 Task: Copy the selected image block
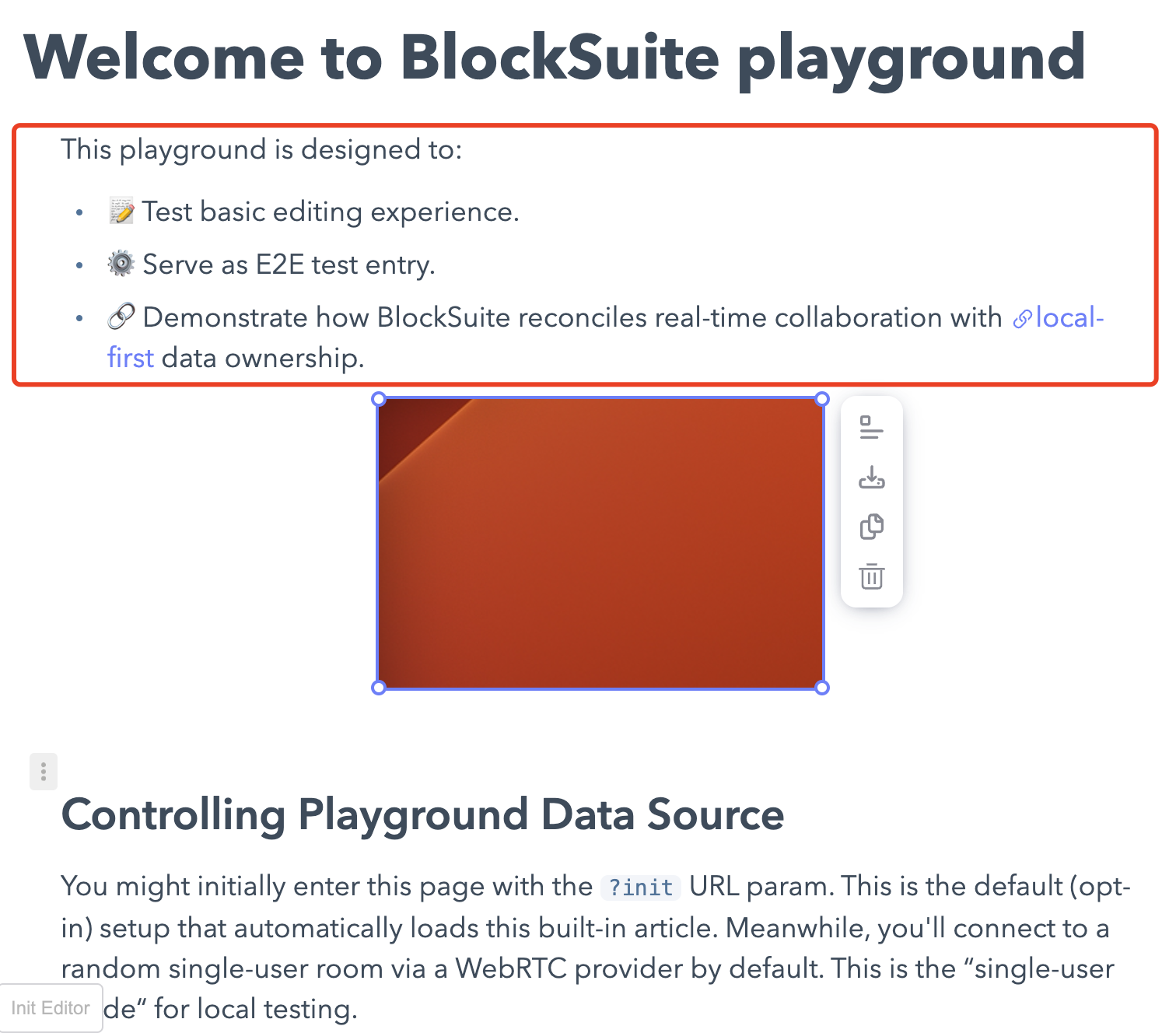(872, 527)
